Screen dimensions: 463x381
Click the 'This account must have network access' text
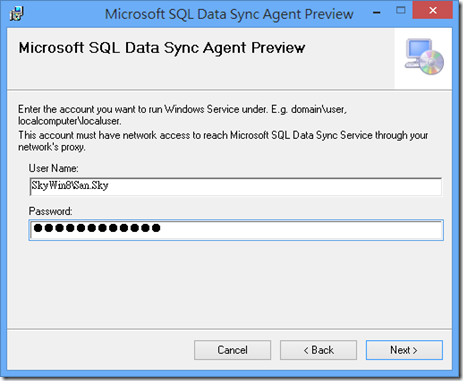[223, 141]
